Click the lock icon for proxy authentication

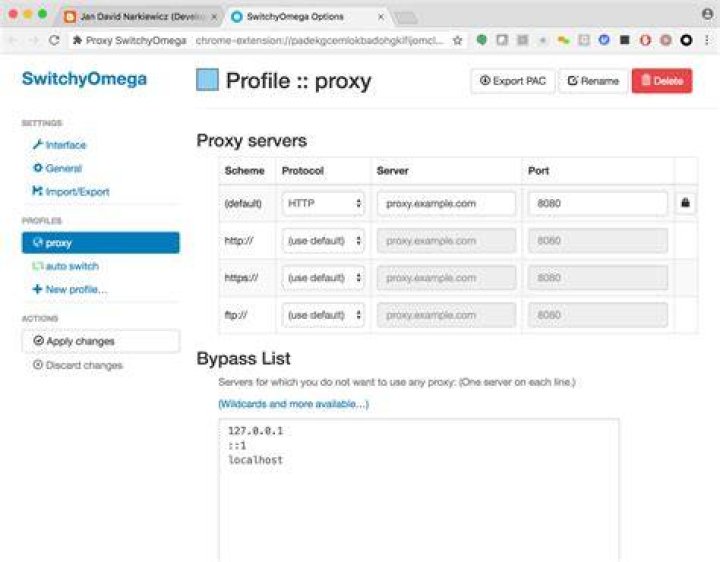(685, 203)
